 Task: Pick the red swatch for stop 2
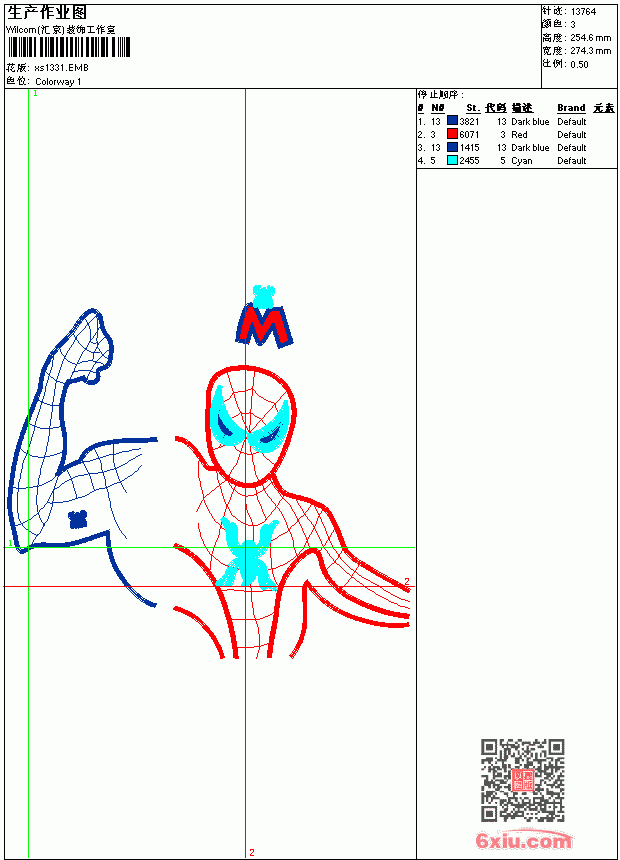coord(452,134)
